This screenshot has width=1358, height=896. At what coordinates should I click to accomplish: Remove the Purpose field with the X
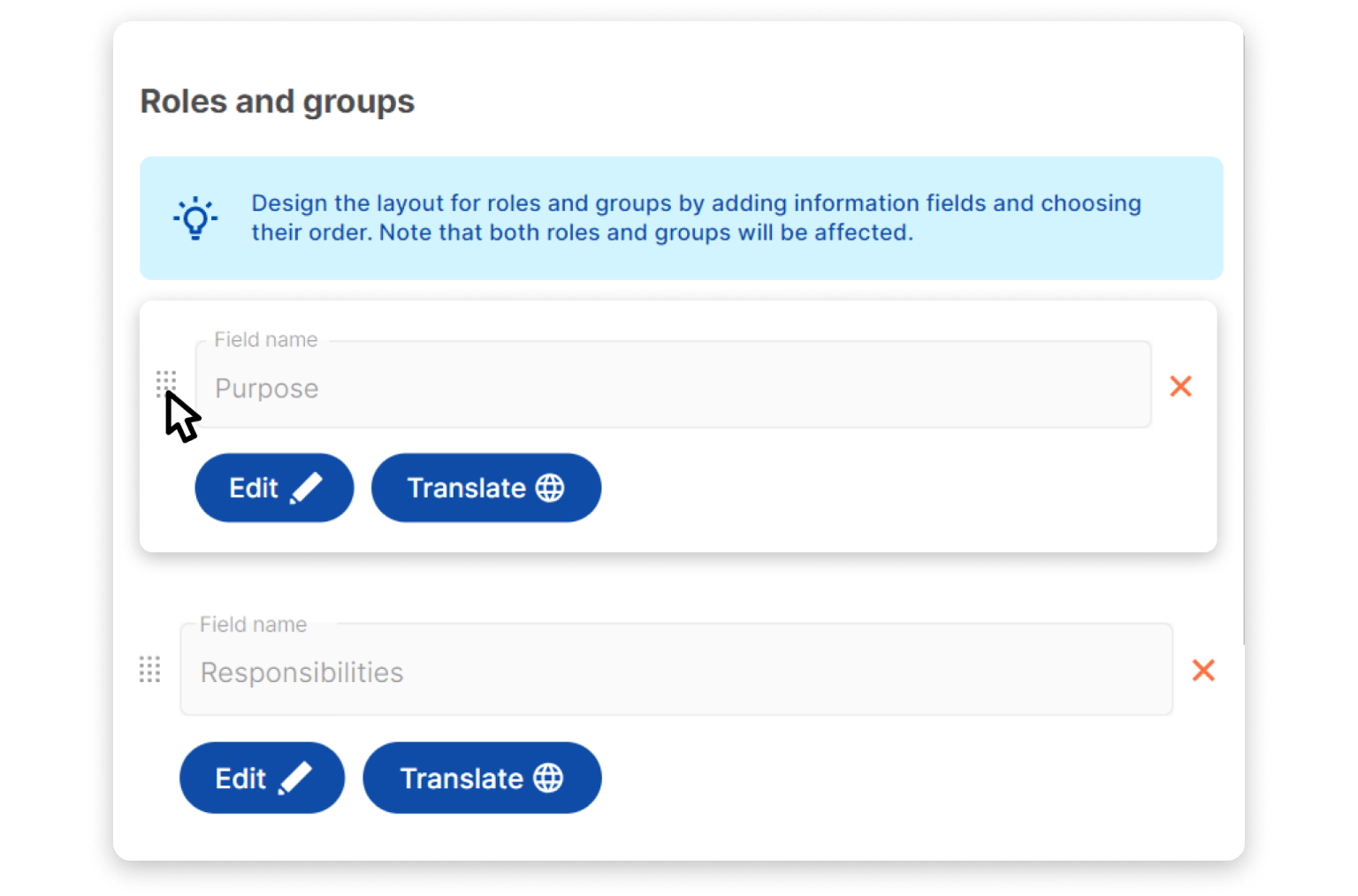pos(1180,386)
